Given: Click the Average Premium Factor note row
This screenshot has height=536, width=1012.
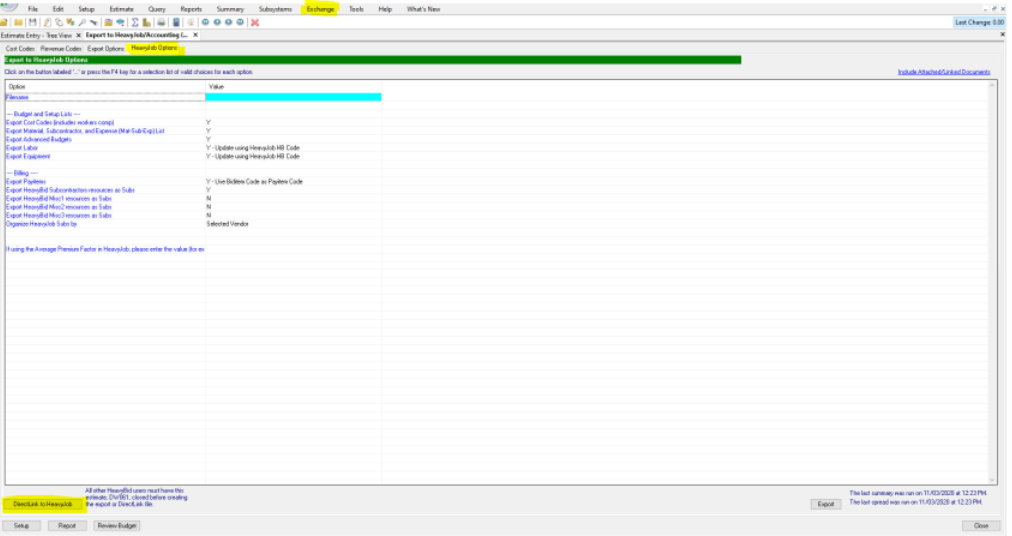Looking at the screenshot, I should click(105, 249).
